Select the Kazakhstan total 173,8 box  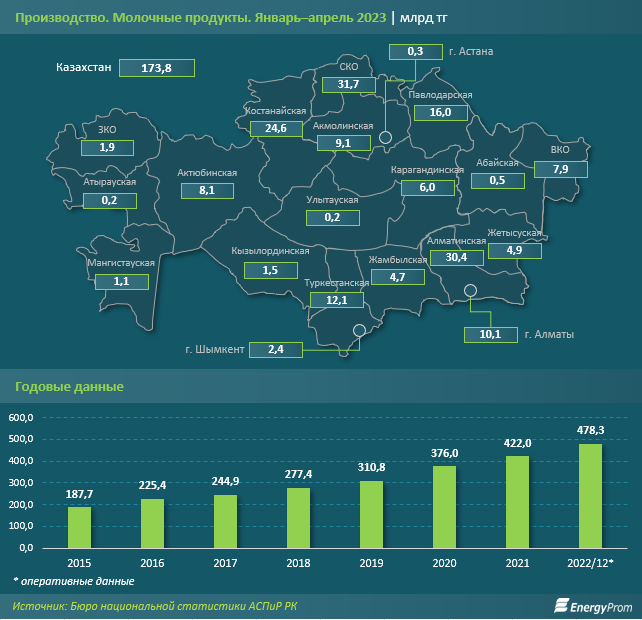coord(157,68)
